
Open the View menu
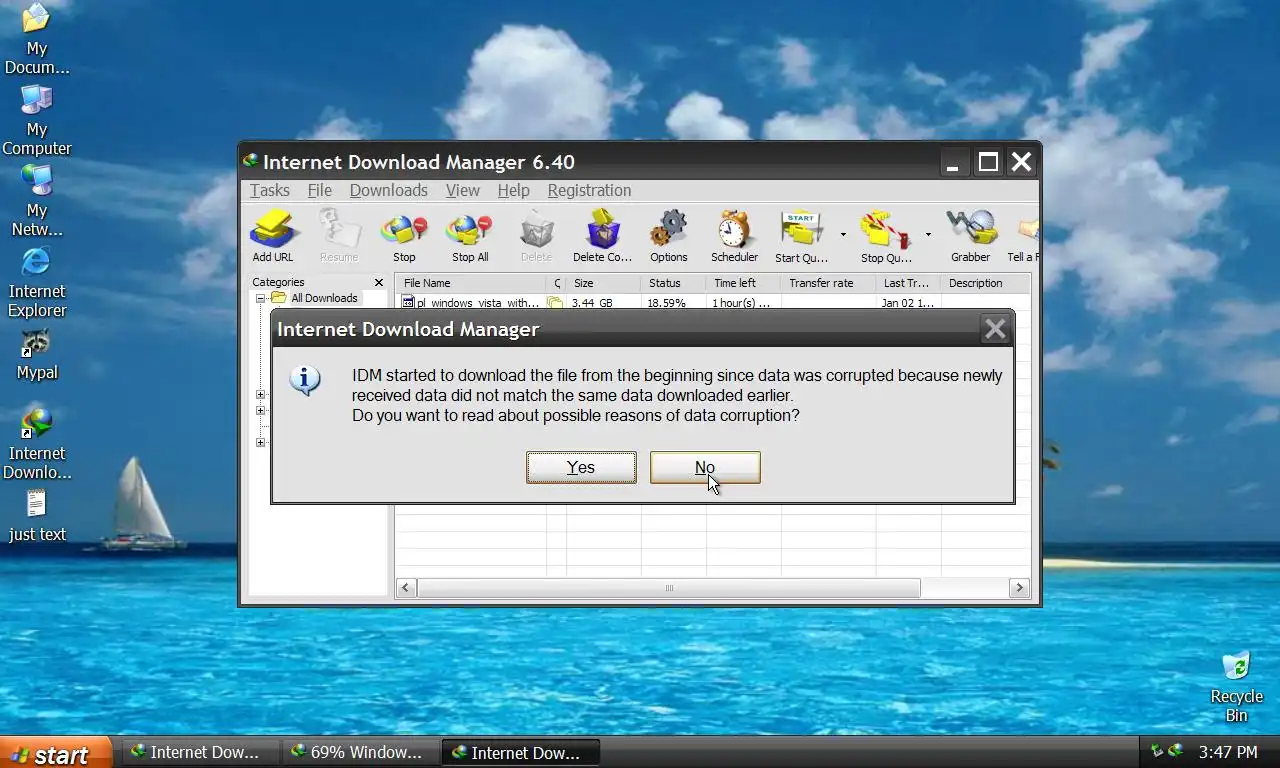coord(463,190)
